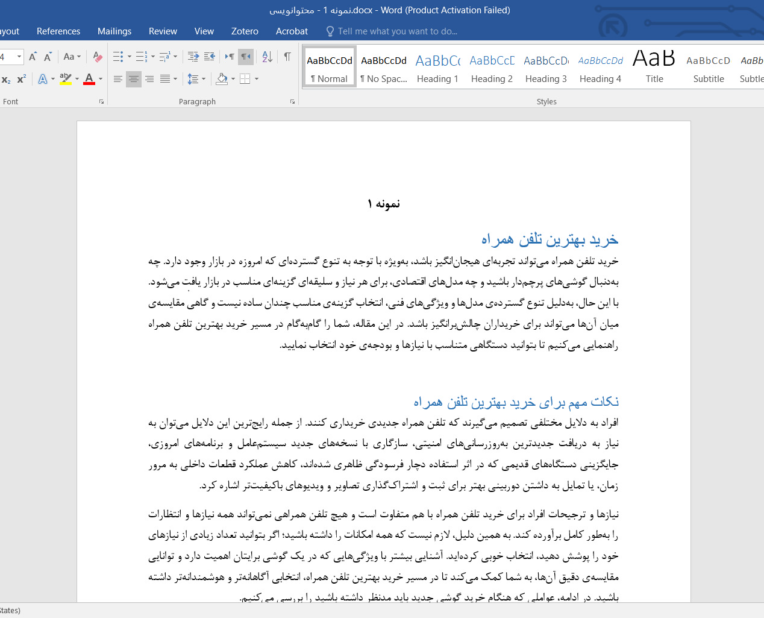The image size is (764, 618).
Task: Expand the numbering library dropdown
Action: [x=153, y=57]
